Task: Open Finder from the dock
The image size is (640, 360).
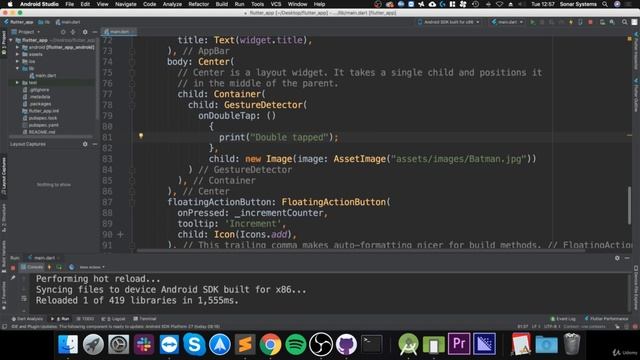Action: point(68,344)
